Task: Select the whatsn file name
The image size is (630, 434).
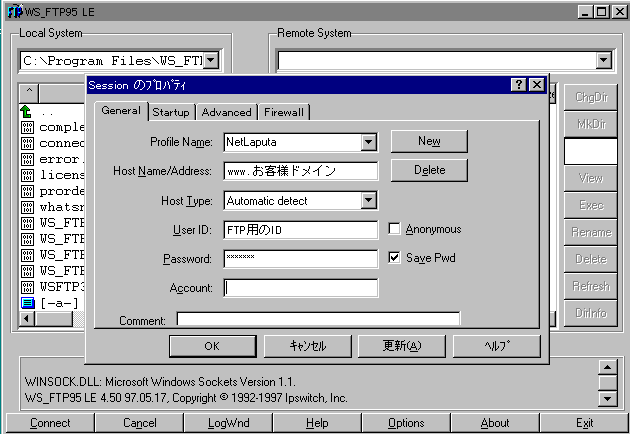Action: point(62,207)
